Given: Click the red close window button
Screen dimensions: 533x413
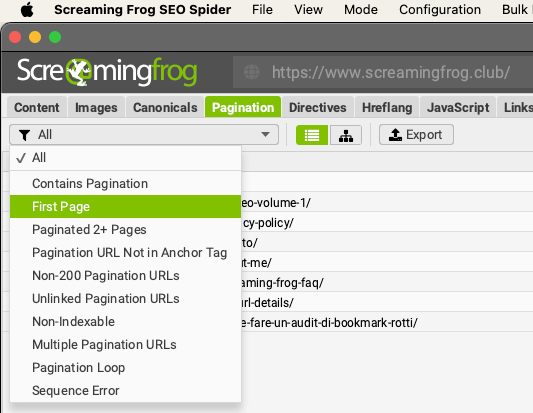Looking at the screenshot, I should click(x=15, y=37).
